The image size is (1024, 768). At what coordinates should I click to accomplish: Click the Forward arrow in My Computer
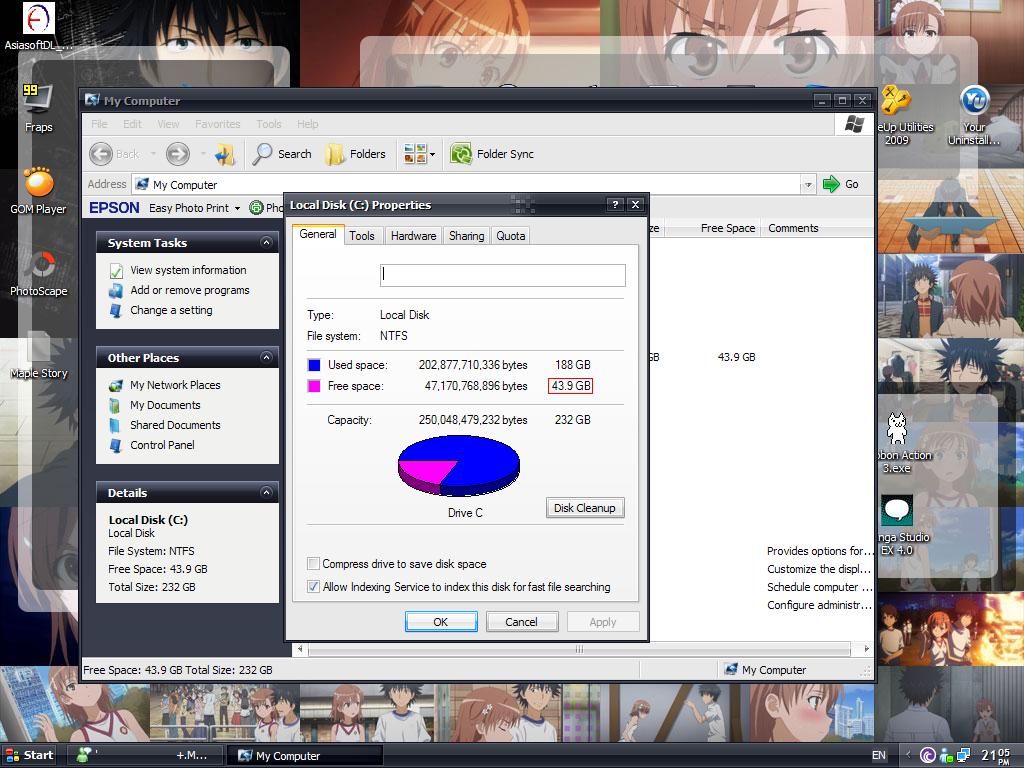178,154
